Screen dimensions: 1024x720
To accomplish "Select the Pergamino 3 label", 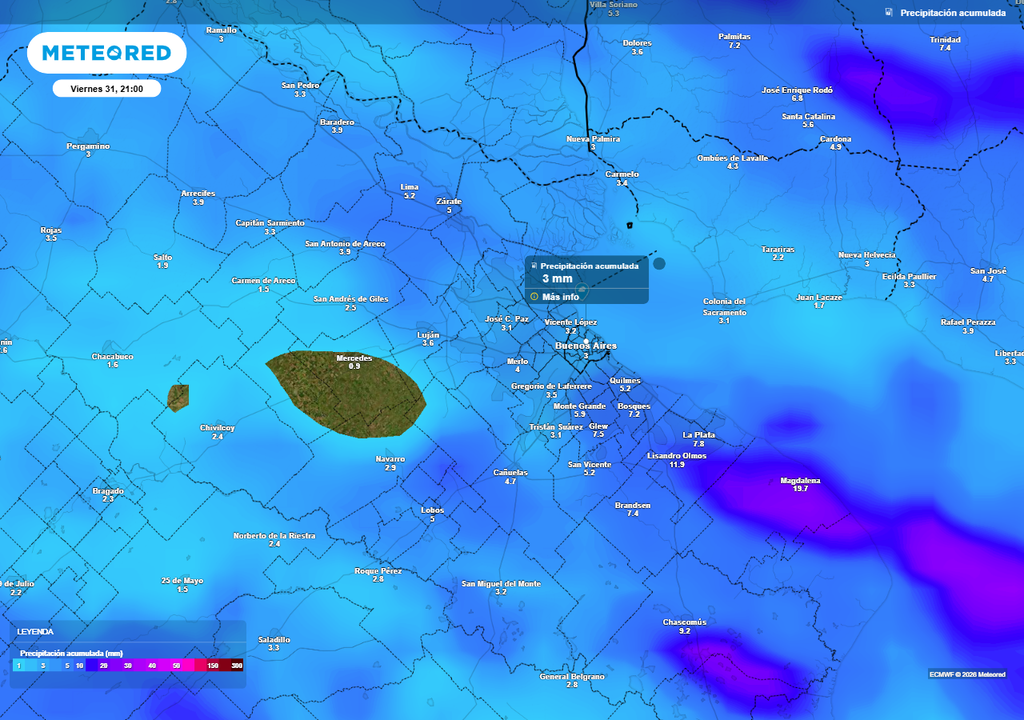I will (x=88, y=150).
